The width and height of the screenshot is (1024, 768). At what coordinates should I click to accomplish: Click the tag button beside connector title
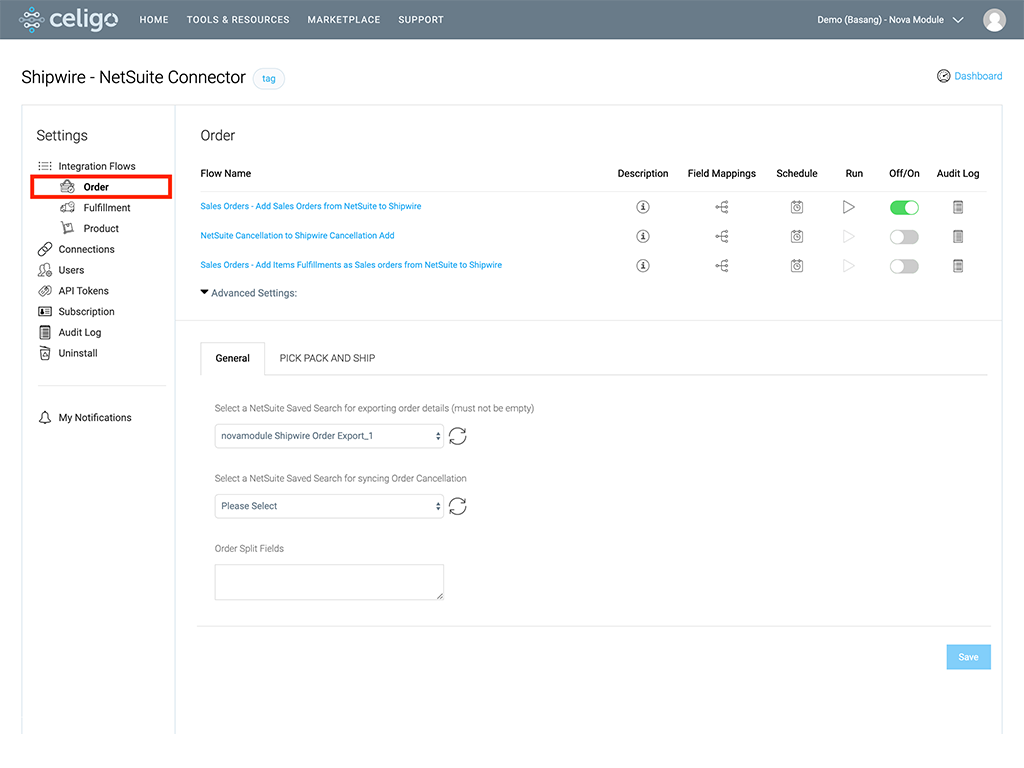[268, 78]
